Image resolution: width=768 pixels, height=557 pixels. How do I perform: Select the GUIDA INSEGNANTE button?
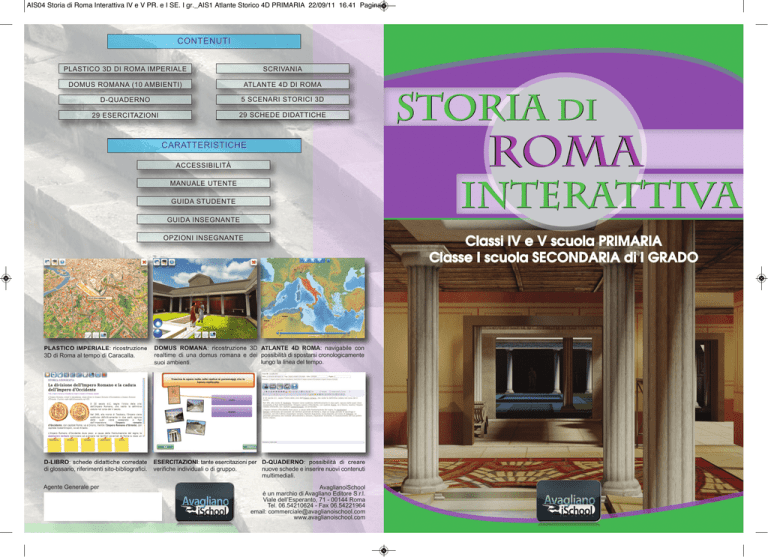203,219
